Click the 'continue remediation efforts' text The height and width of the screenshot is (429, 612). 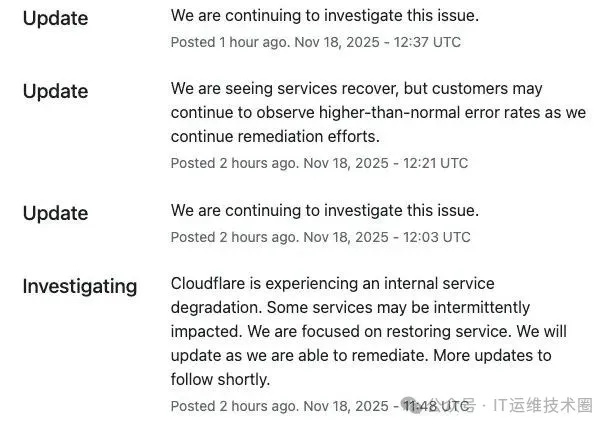[275, 137]
